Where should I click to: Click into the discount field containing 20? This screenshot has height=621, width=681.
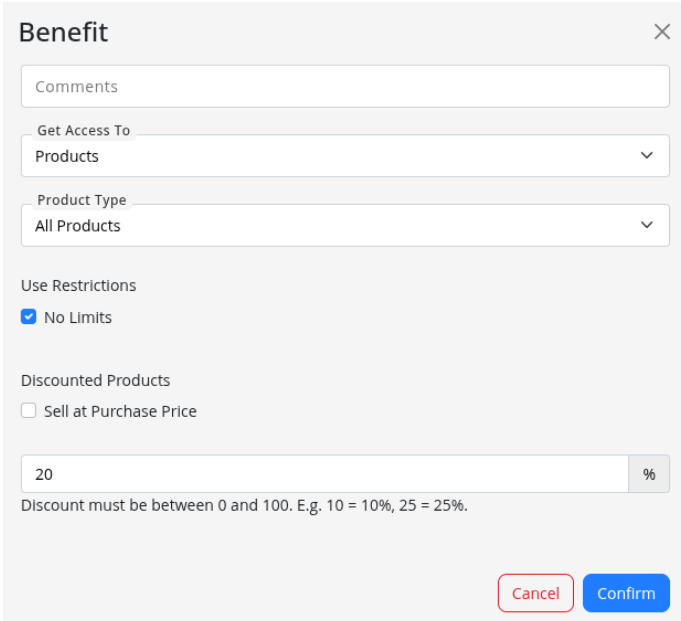[x=325, y=475]
